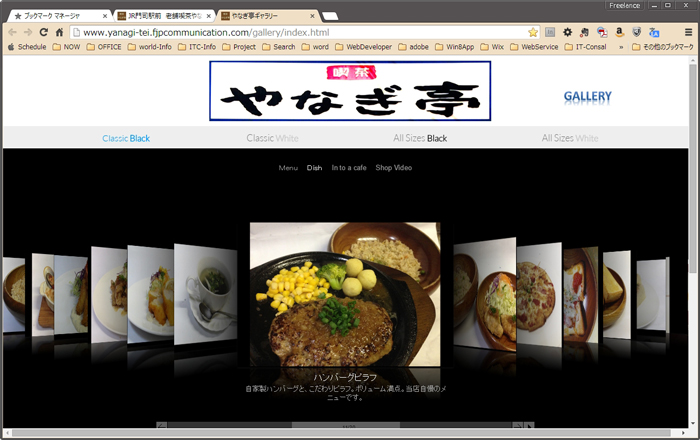Open the OFFICE bookmark folder
Image resolution: width=700 pixels, height=440 pixels.
(x=104, y=47)
